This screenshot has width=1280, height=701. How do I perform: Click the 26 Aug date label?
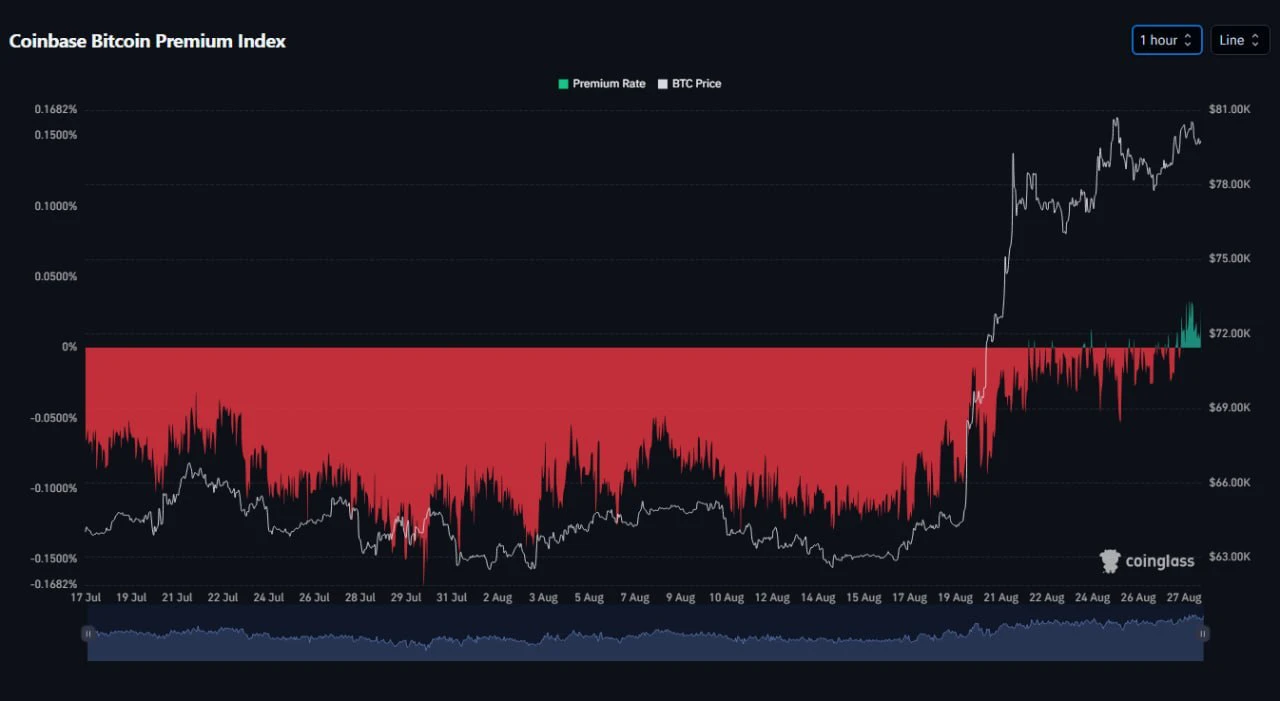(1137, 598)
